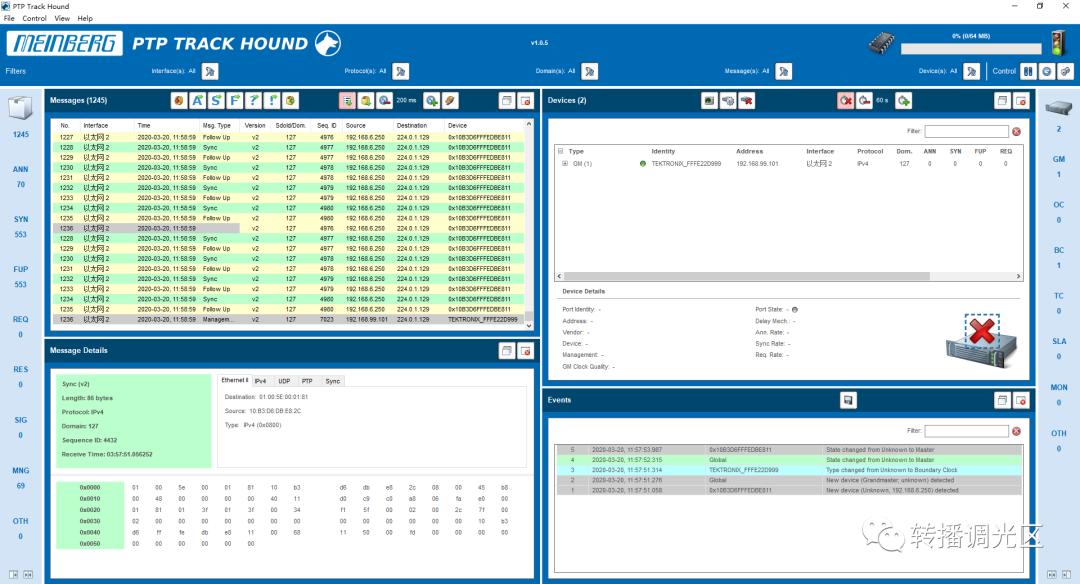Open the Domain(s) filter button

click(590, 71)
